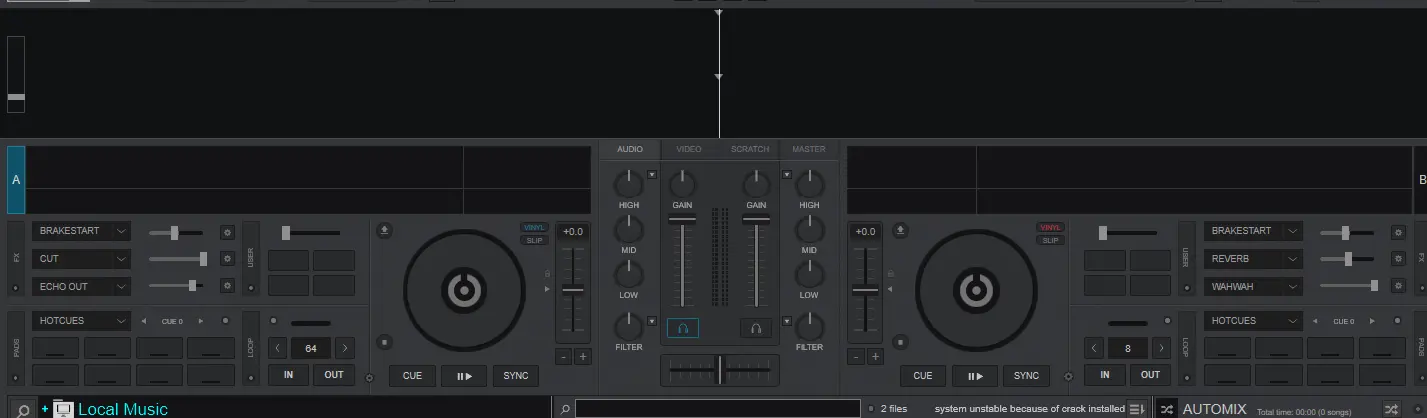Add folder with plus icon near Local Music
The image size is (1427, 418).
[45, 409]
